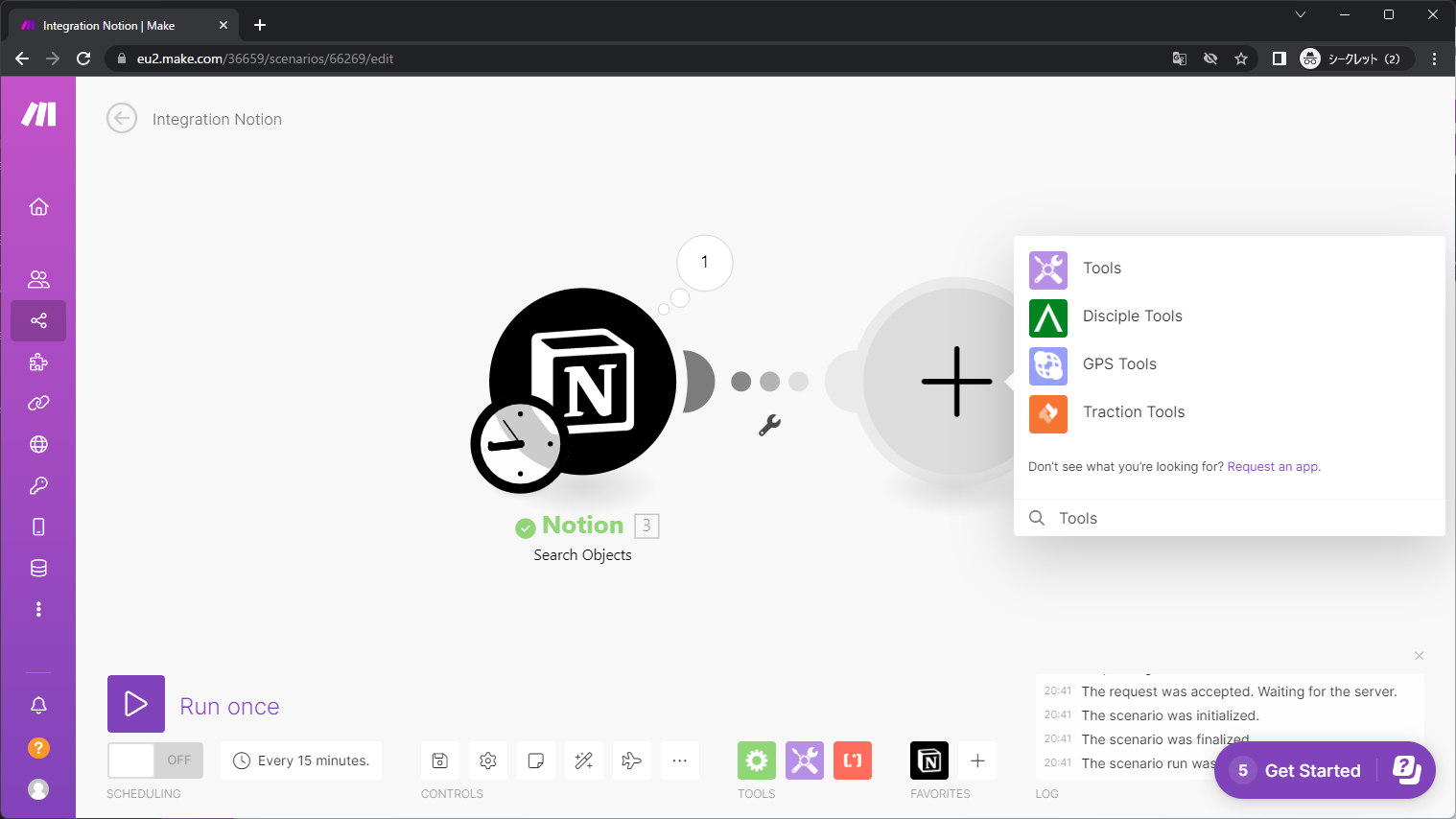Viewport: 1456px width, 819px height.
Task: Open a new browser tab
Action: click(x=260, y=25)
